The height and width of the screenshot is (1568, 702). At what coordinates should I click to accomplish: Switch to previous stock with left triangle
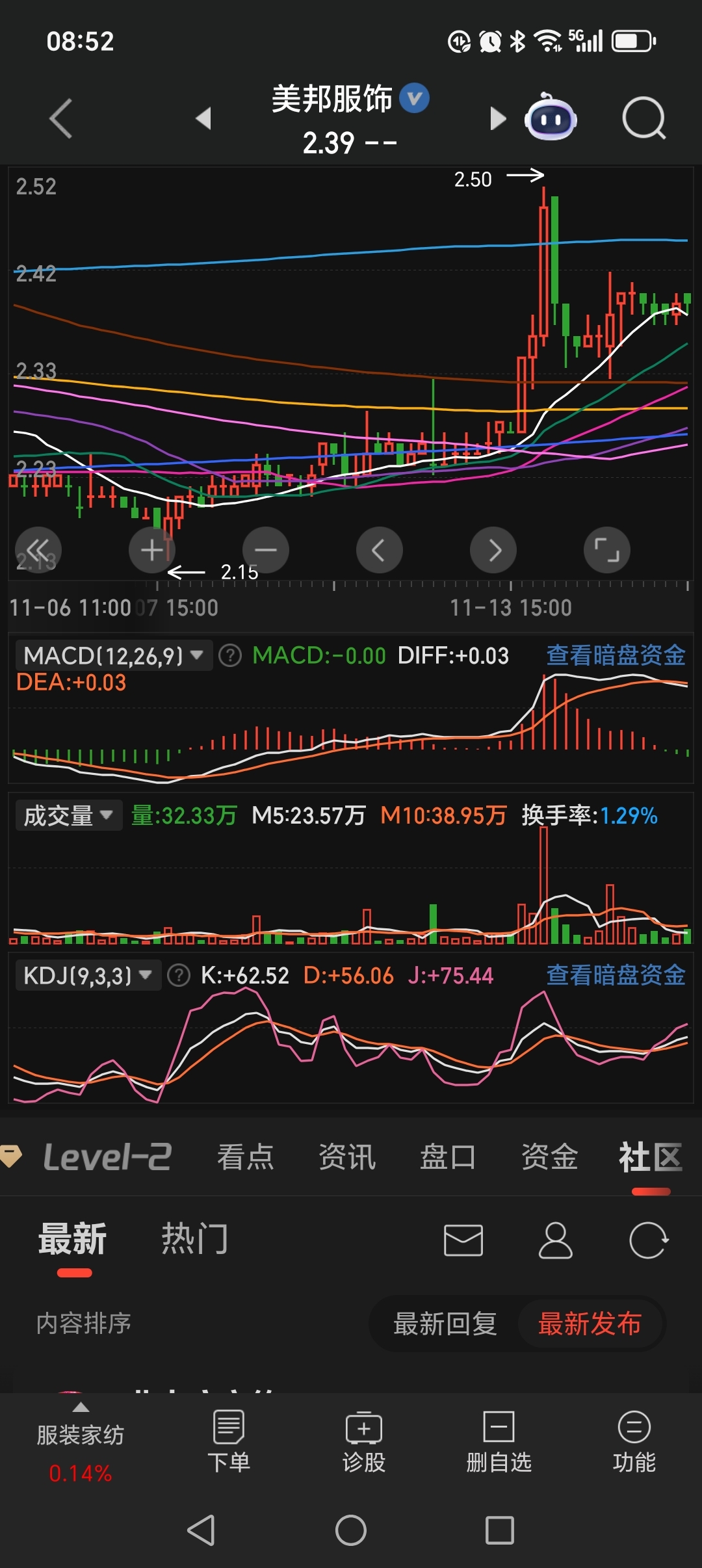203,118
